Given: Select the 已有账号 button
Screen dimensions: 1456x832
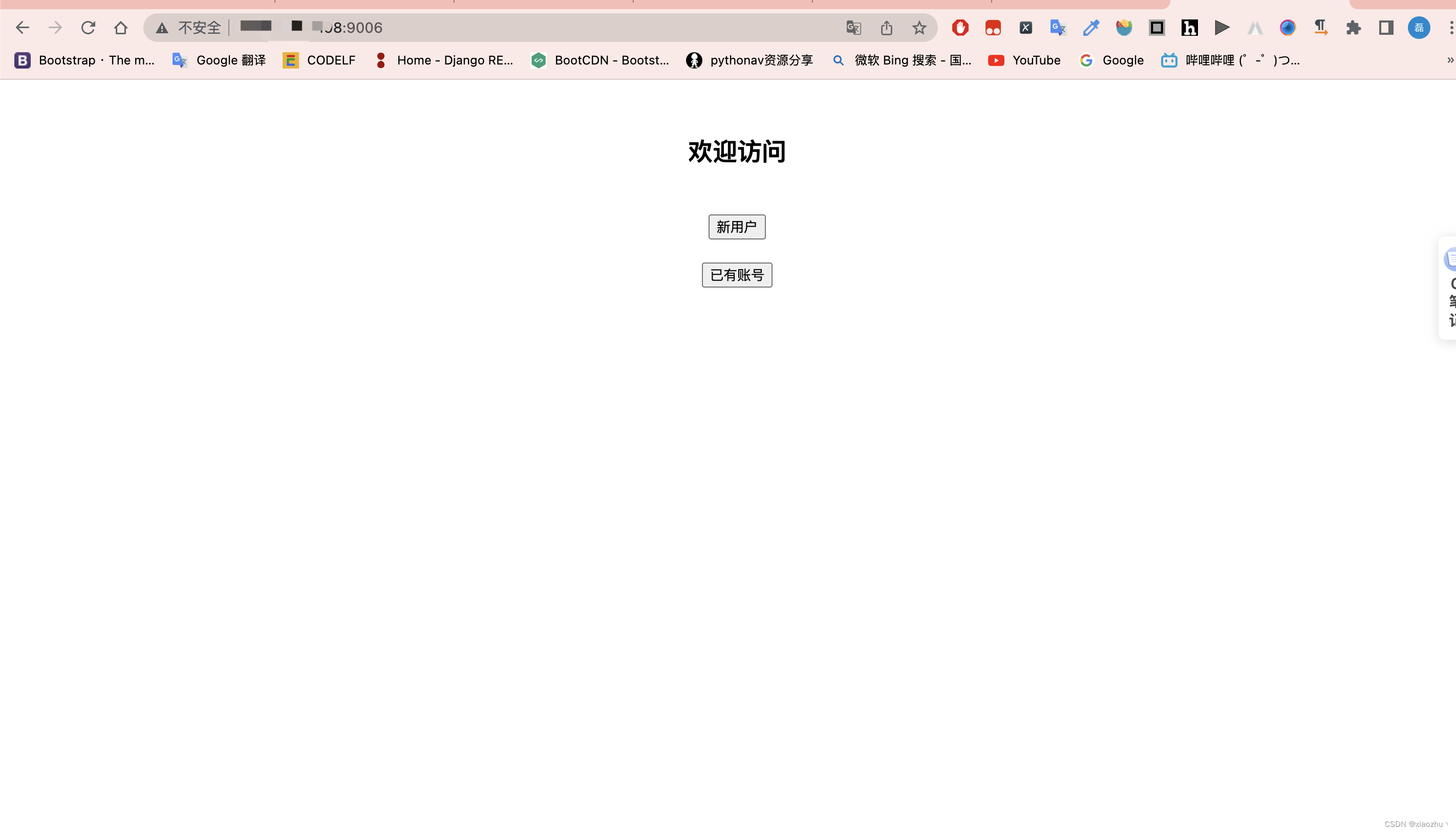Looking at the screenshot, I should click(x=736, y=275).
